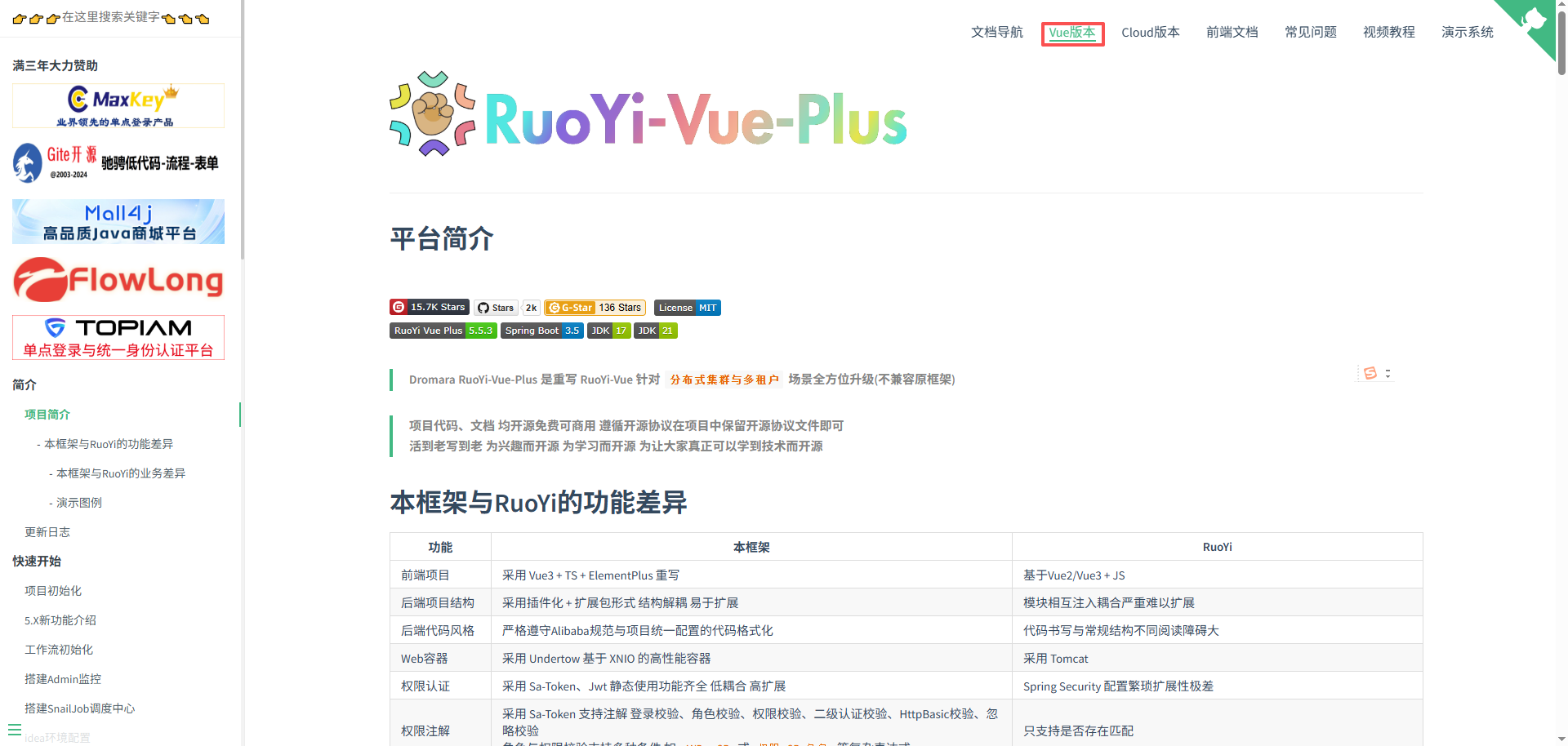
Task: Toggle the sidebar hamburger menu icon
Action: (15, 730)
